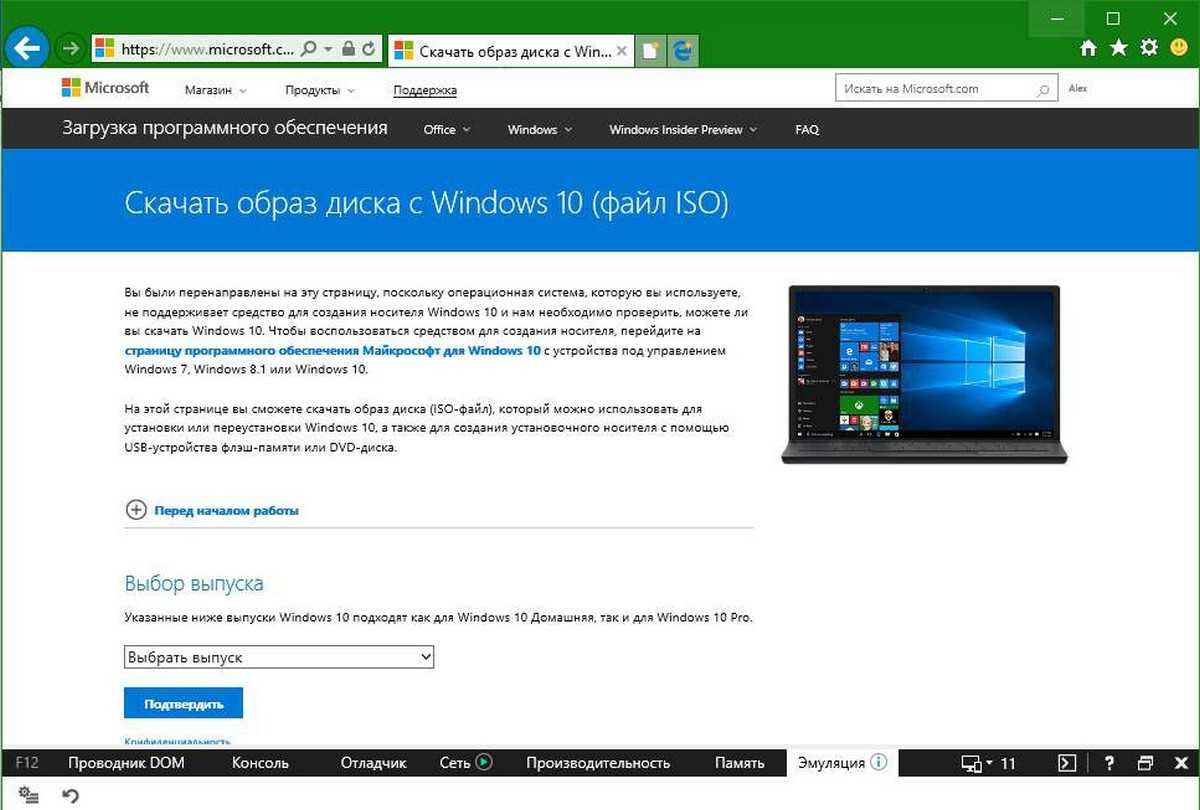
Task: Click the Искать на Microsoft.com search field
Action: pyautogui.click(x=932, y=89)
